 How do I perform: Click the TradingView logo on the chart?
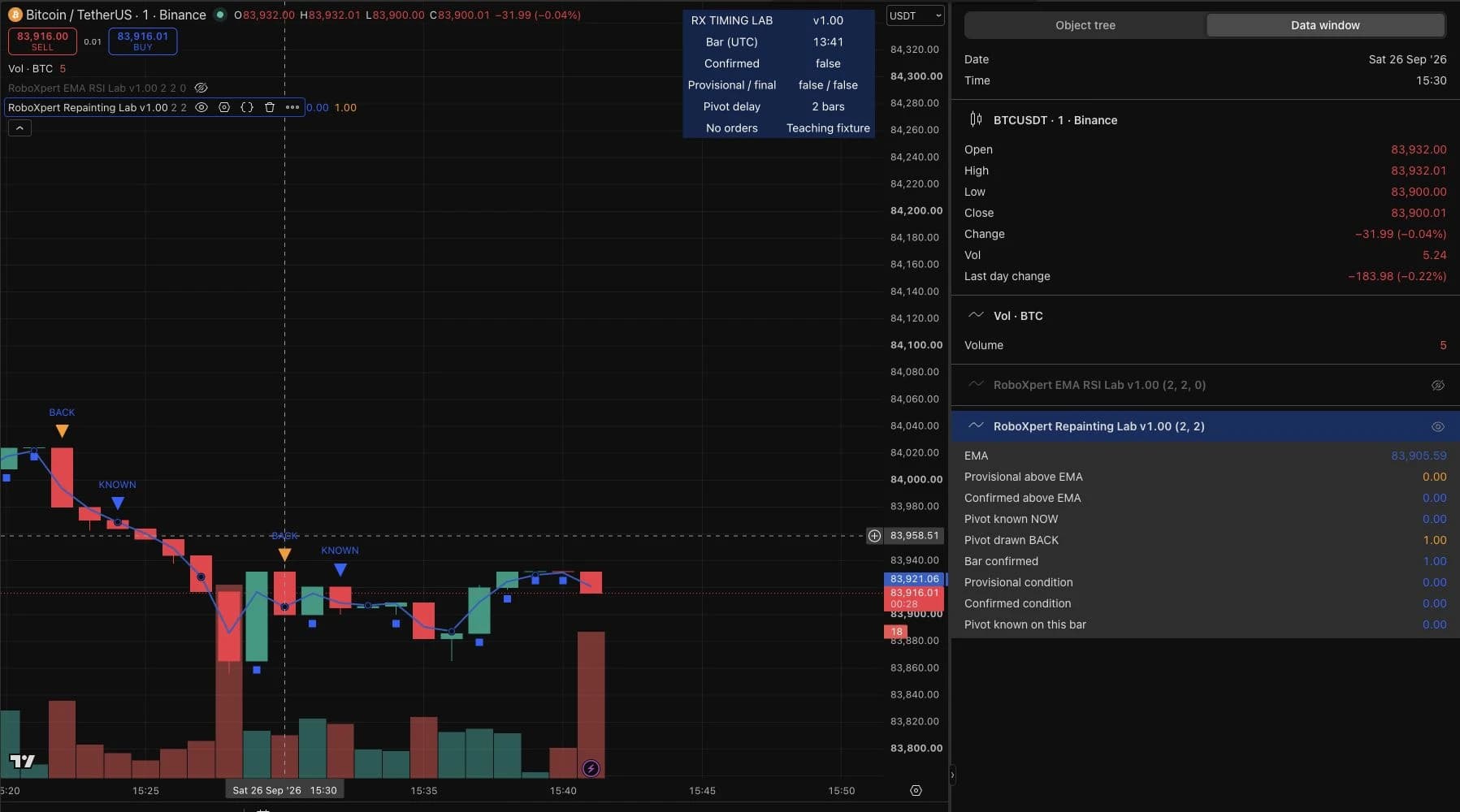pyautogui.click(x=22, y=761)
